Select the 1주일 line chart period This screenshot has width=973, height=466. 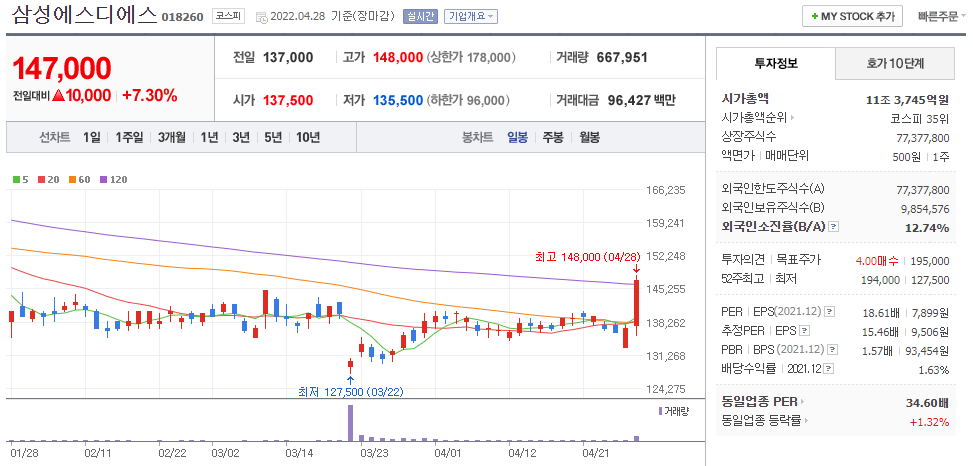[129, 138]
